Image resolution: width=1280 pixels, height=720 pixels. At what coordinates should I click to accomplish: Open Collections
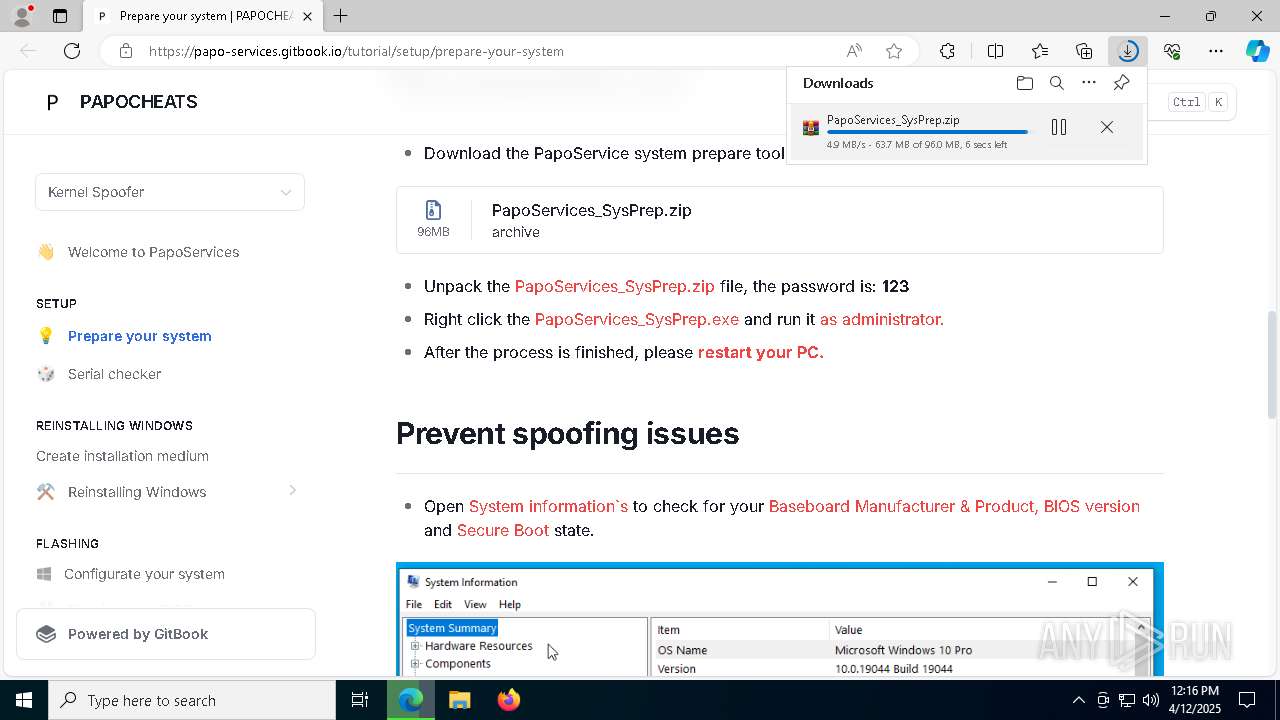(x=1084, y=51)
